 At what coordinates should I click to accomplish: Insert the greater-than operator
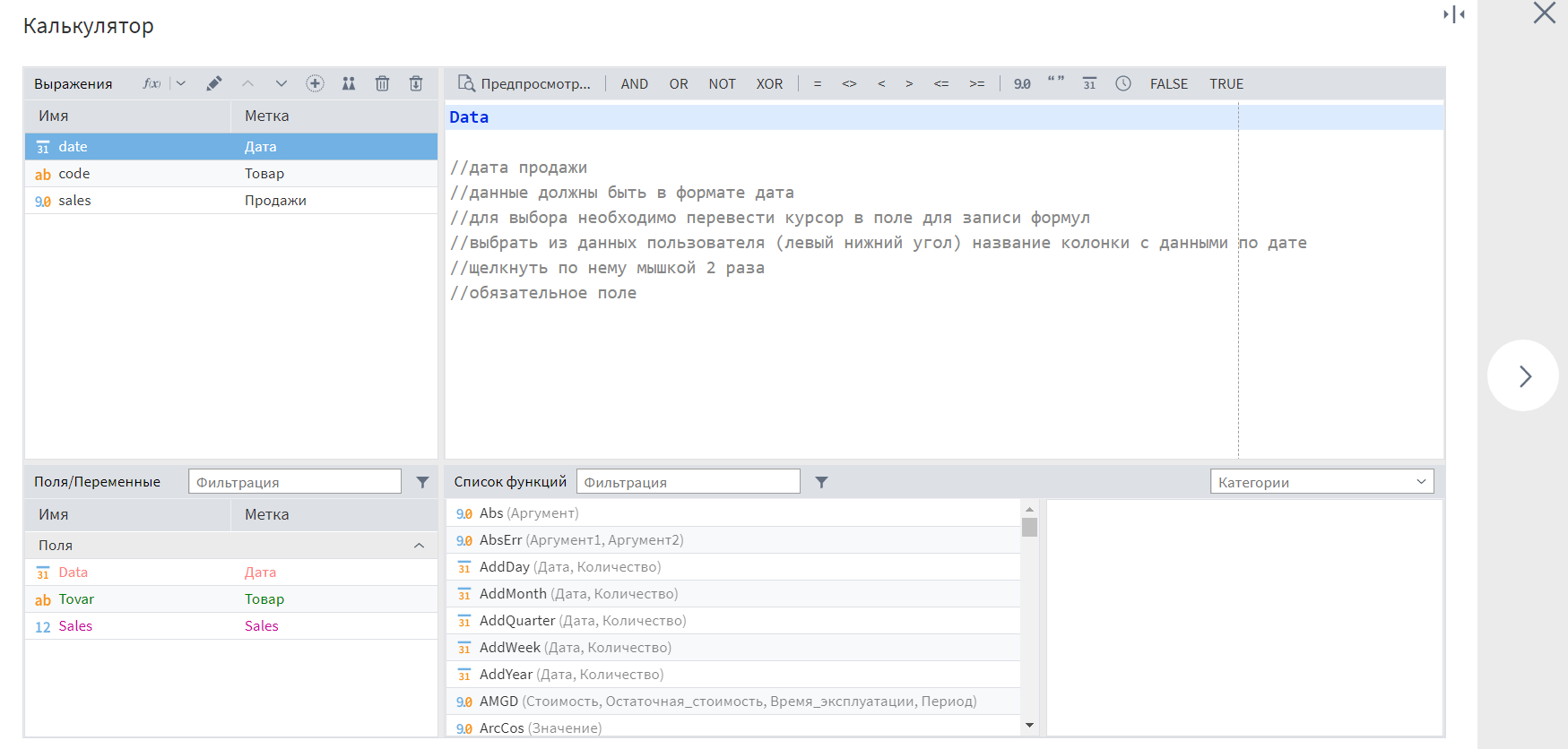click(x=909, y=83)
